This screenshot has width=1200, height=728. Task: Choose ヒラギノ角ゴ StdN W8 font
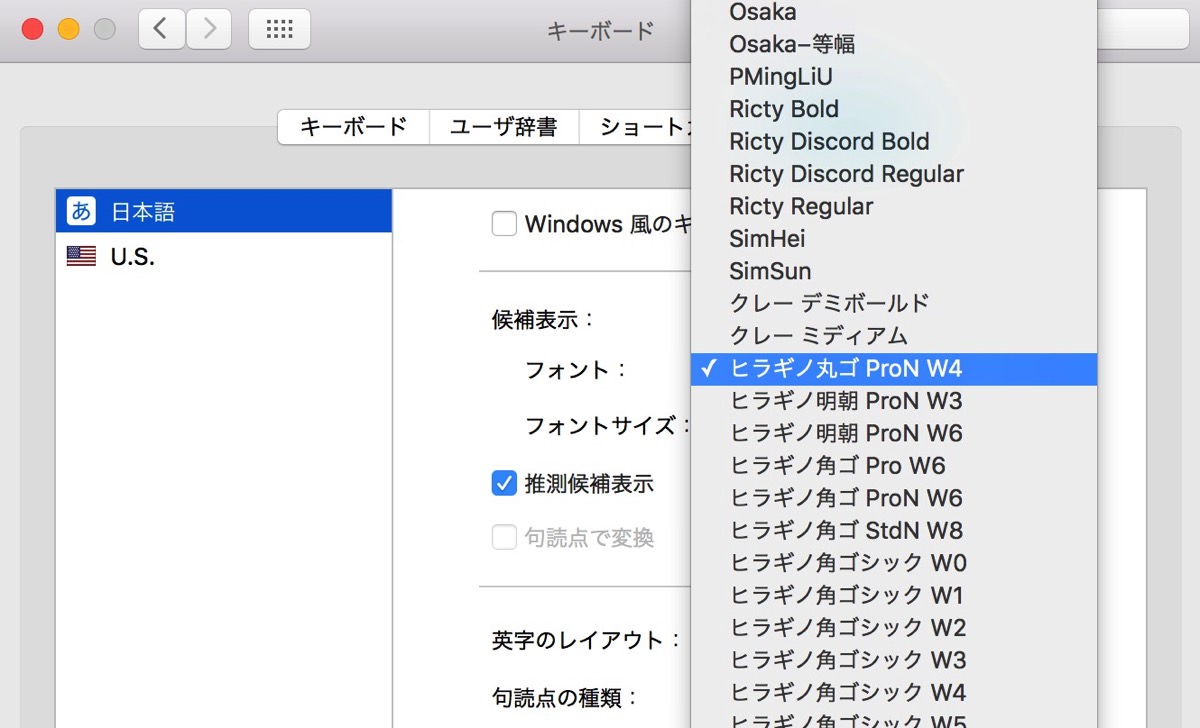(894, 530)
